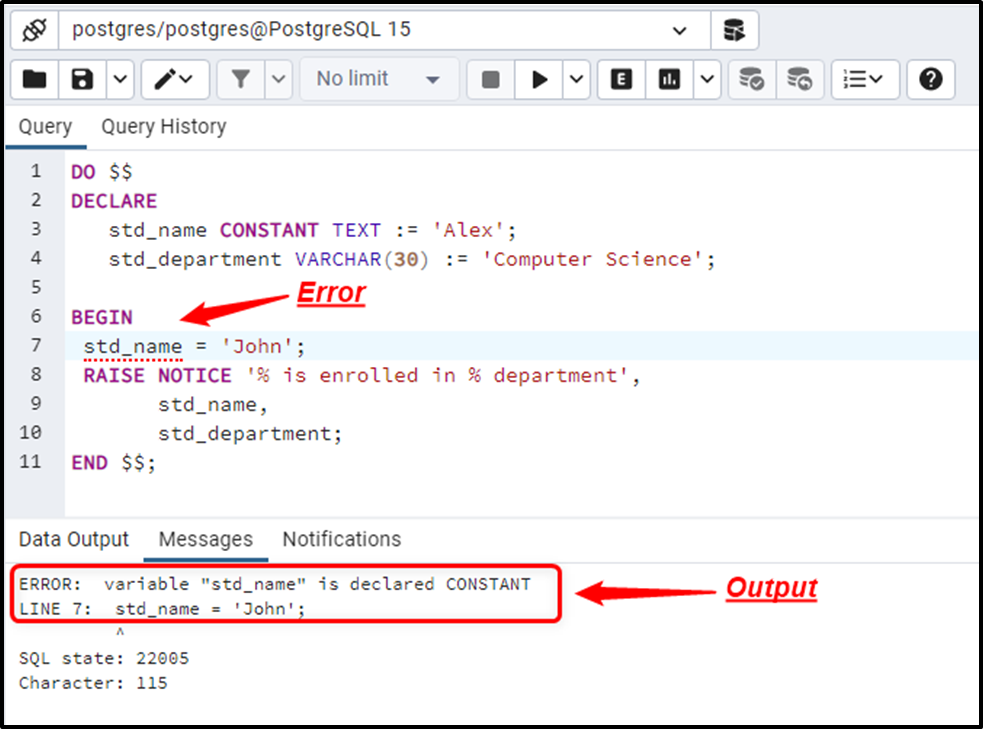This screenshot has width=983, height=729.
Task: Commit the current transaction
Action: pyautogui.click(x=751, y=79)
